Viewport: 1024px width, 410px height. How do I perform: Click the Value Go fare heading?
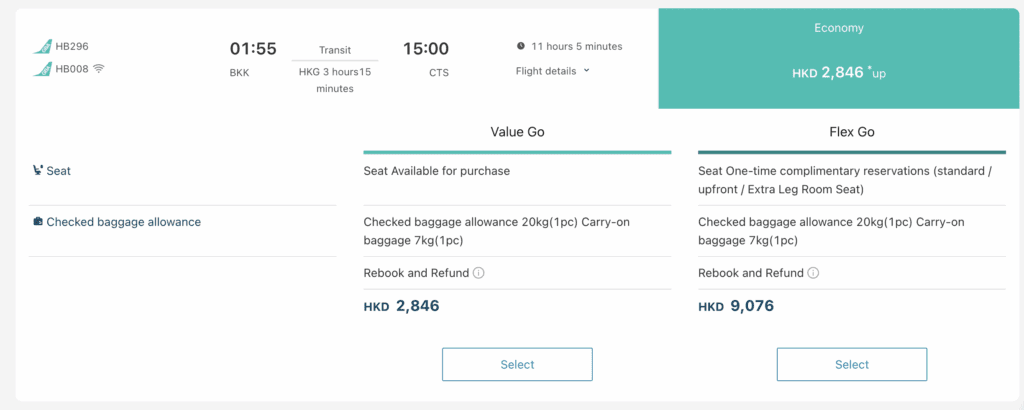coord(517,132)
